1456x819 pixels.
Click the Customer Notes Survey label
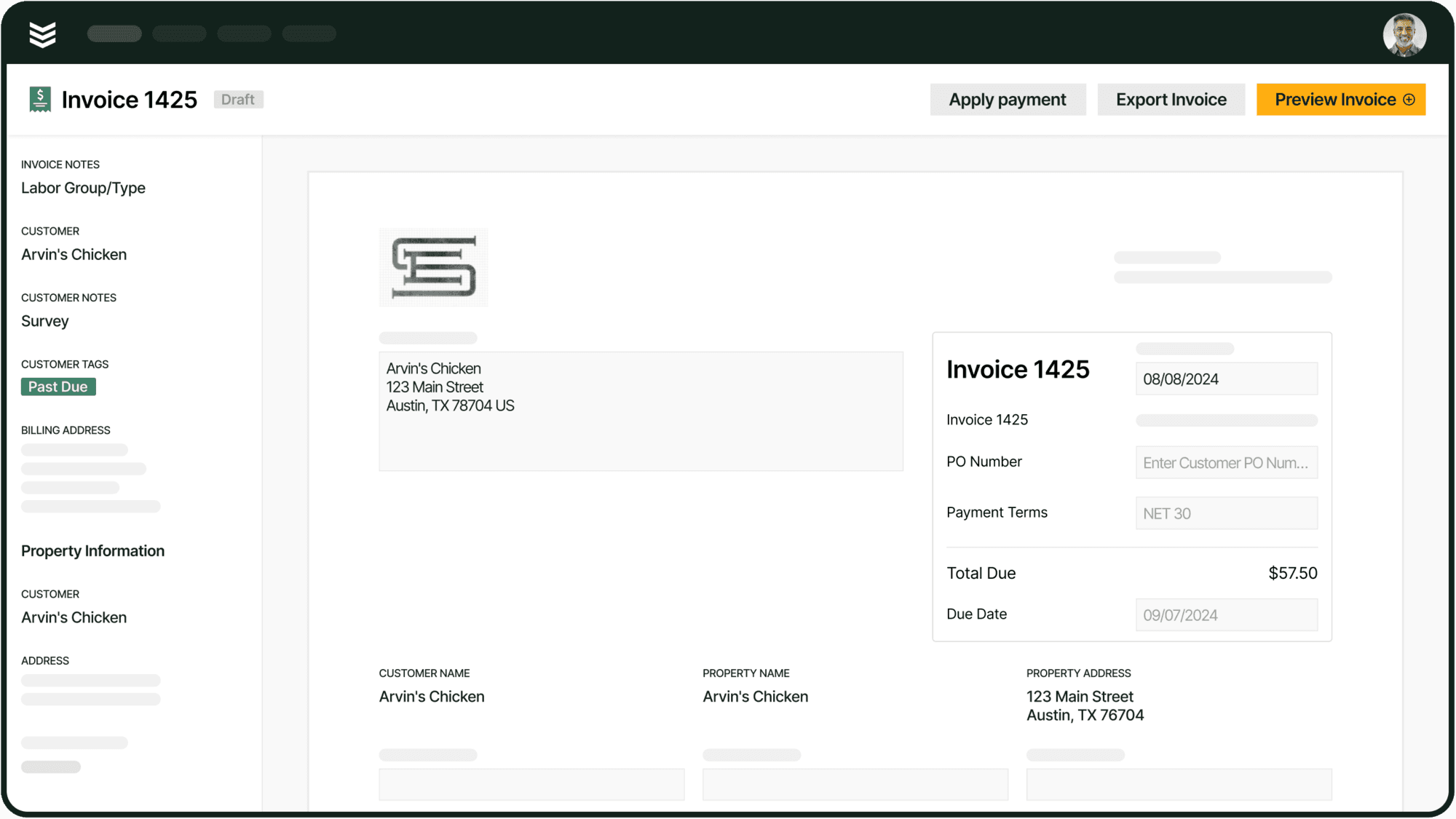pos(45,320)
